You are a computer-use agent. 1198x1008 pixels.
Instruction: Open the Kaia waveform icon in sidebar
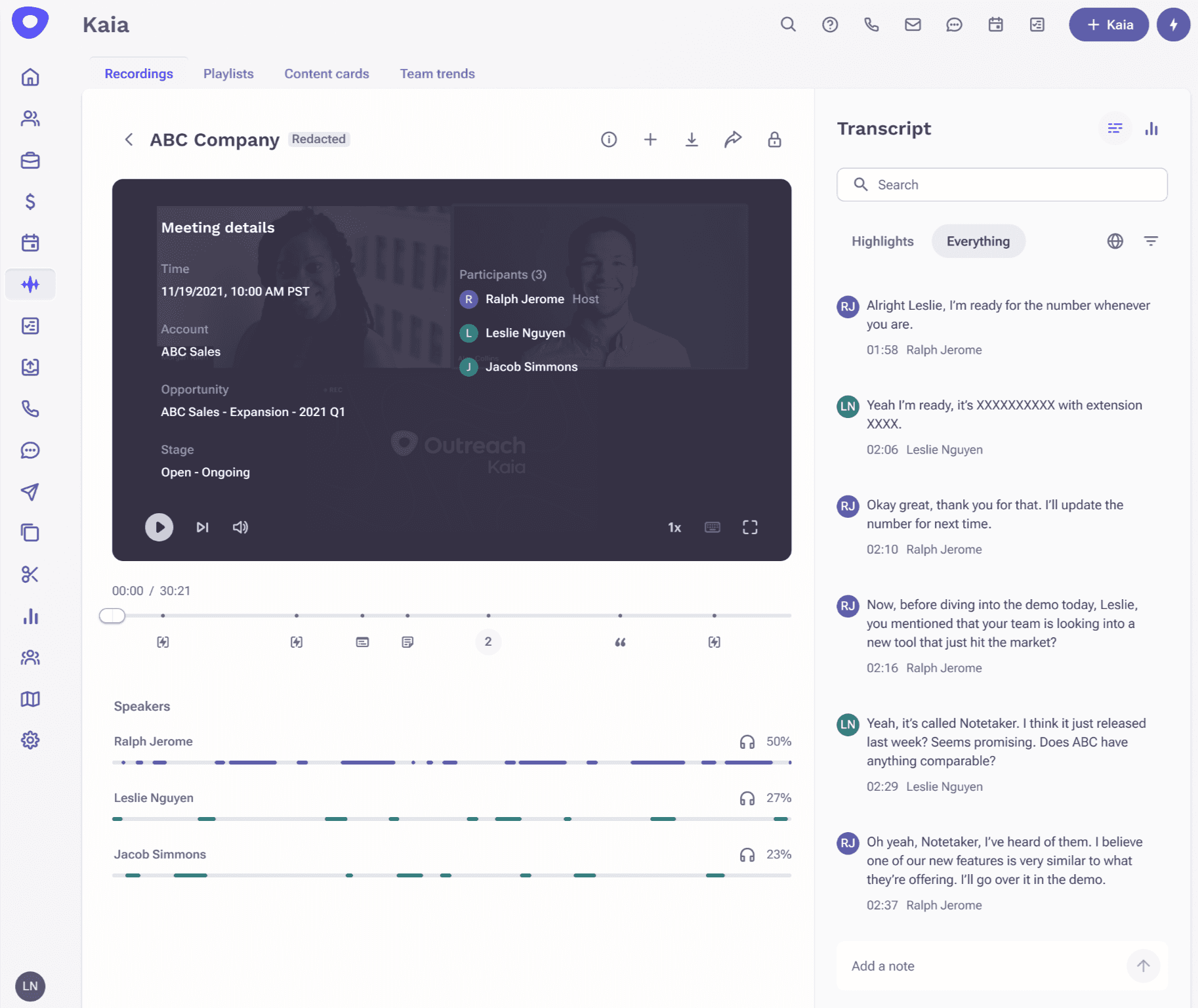(30, 285)
